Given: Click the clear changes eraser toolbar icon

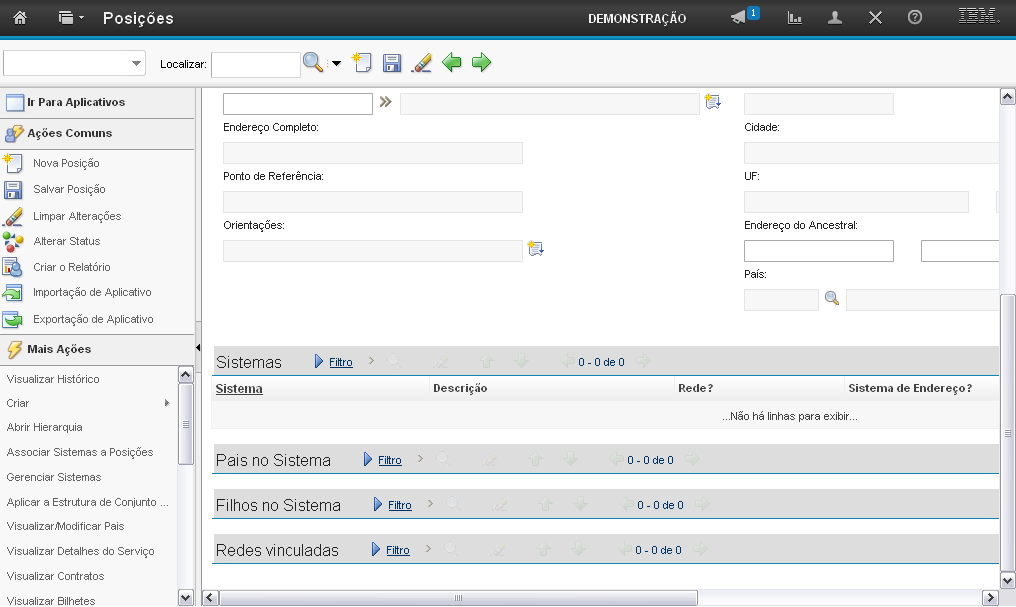Looking at the screenshot, I should tap(422, 63).
